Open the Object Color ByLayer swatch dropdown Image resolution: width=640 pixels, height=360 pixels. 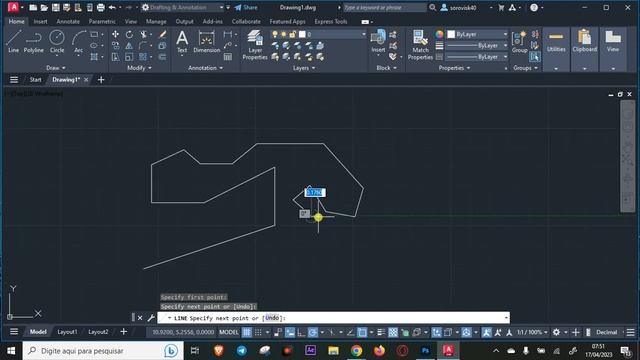tap(477, 34)
